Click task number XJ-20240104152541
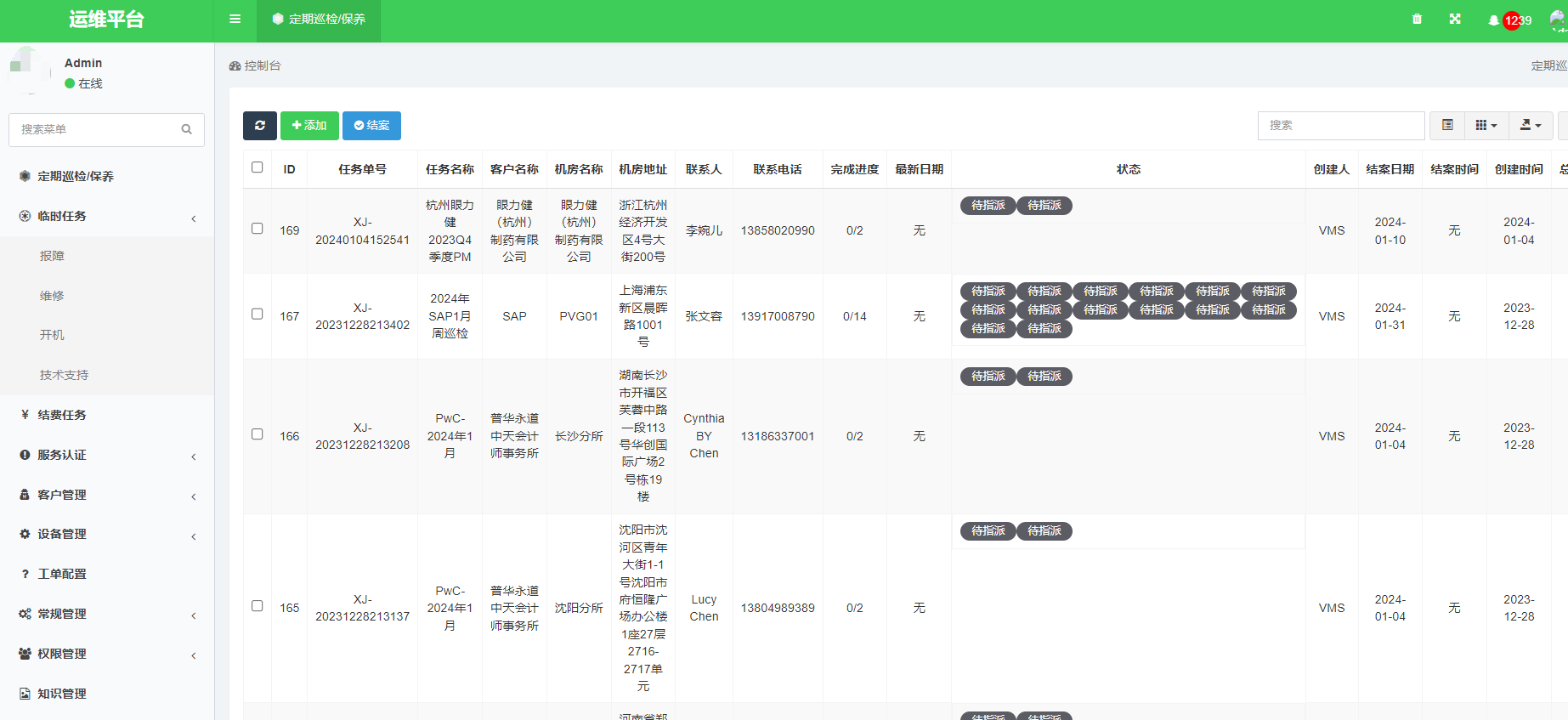This screenshot has height=720, width=1568. tap(363, 231)
